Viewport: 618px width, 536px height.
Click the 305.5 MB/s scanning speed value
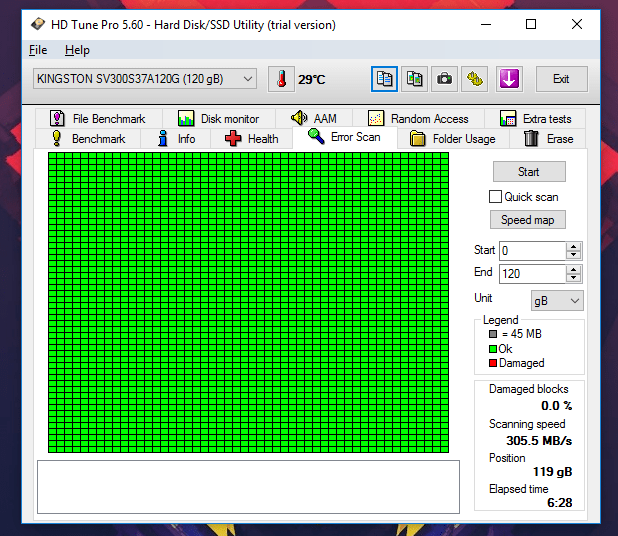point(539,441)
